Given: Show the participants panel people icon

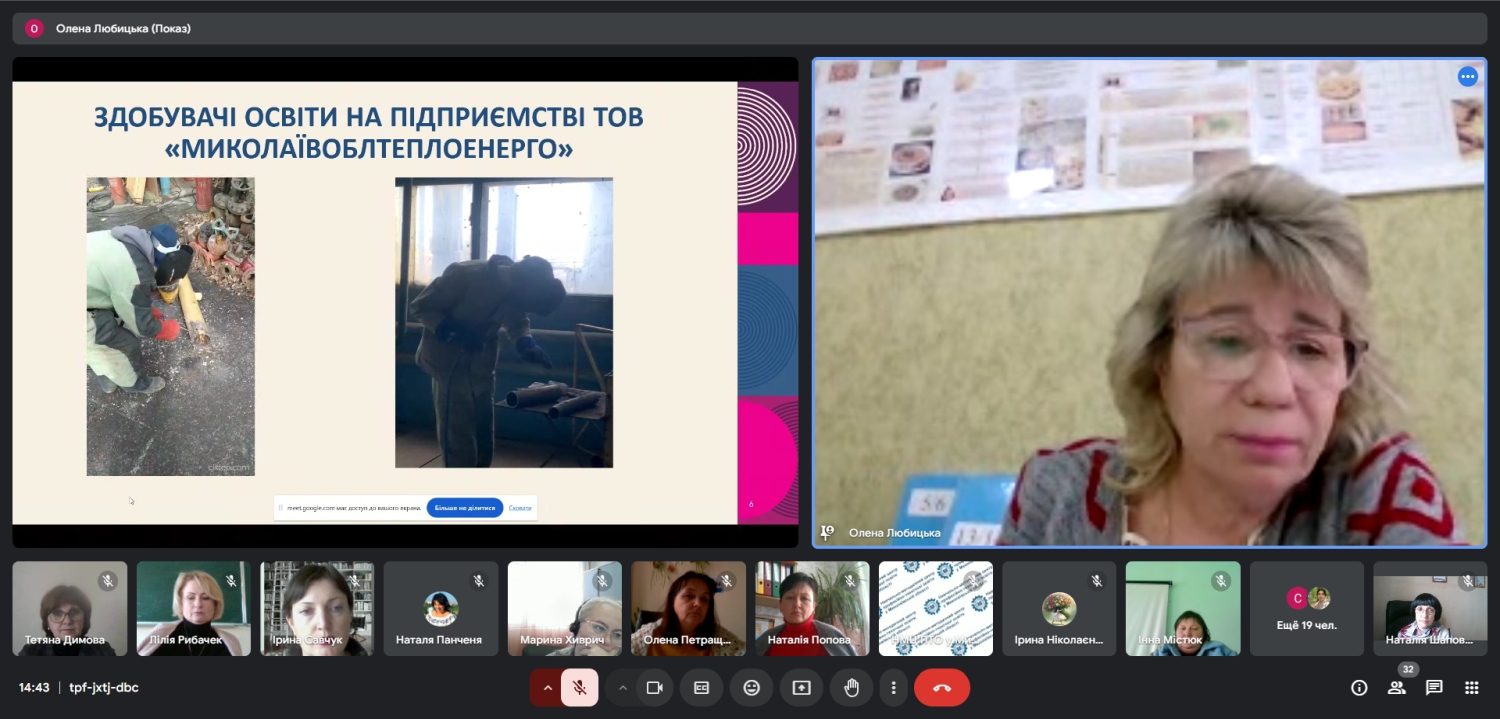Looking at the screenshot, I should (1396, 688).
